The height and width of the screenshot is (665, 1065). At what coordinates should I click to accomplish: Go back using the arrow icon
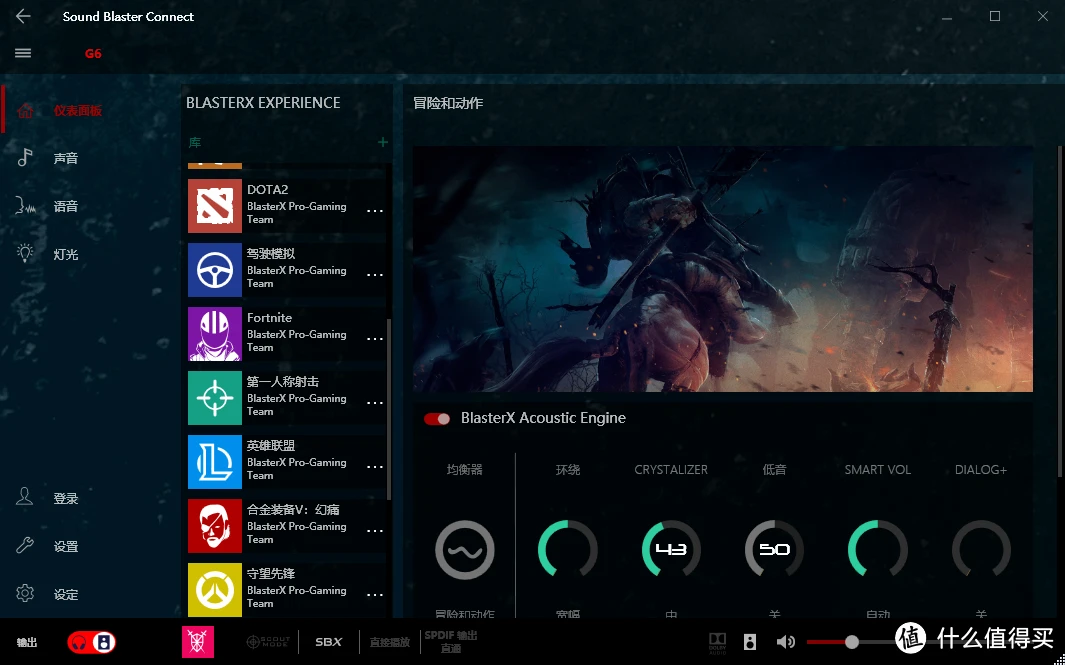[x=23, y=16]
